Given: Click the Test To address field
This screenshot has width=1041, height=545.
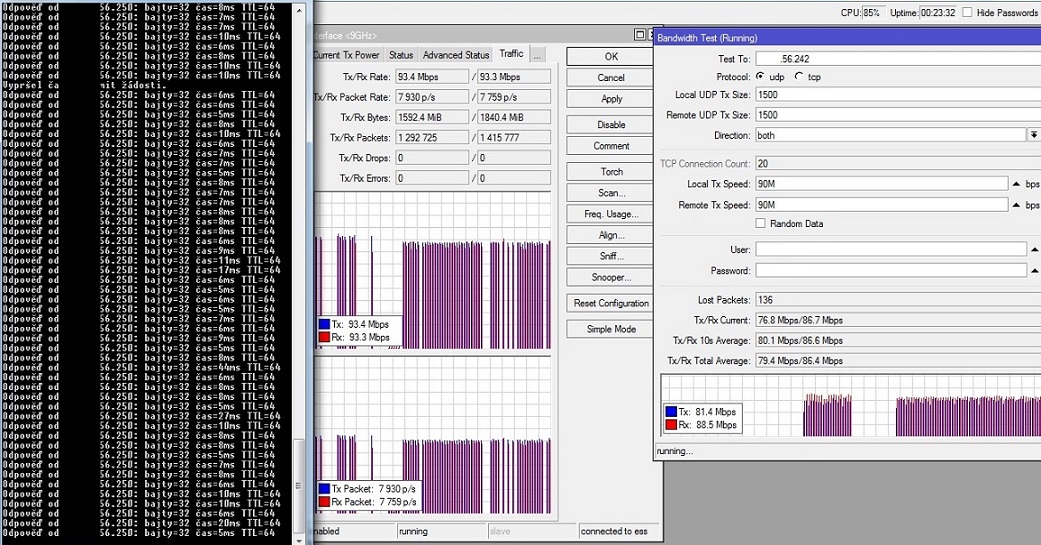Looking at the screenshot, I should (898, 58).
